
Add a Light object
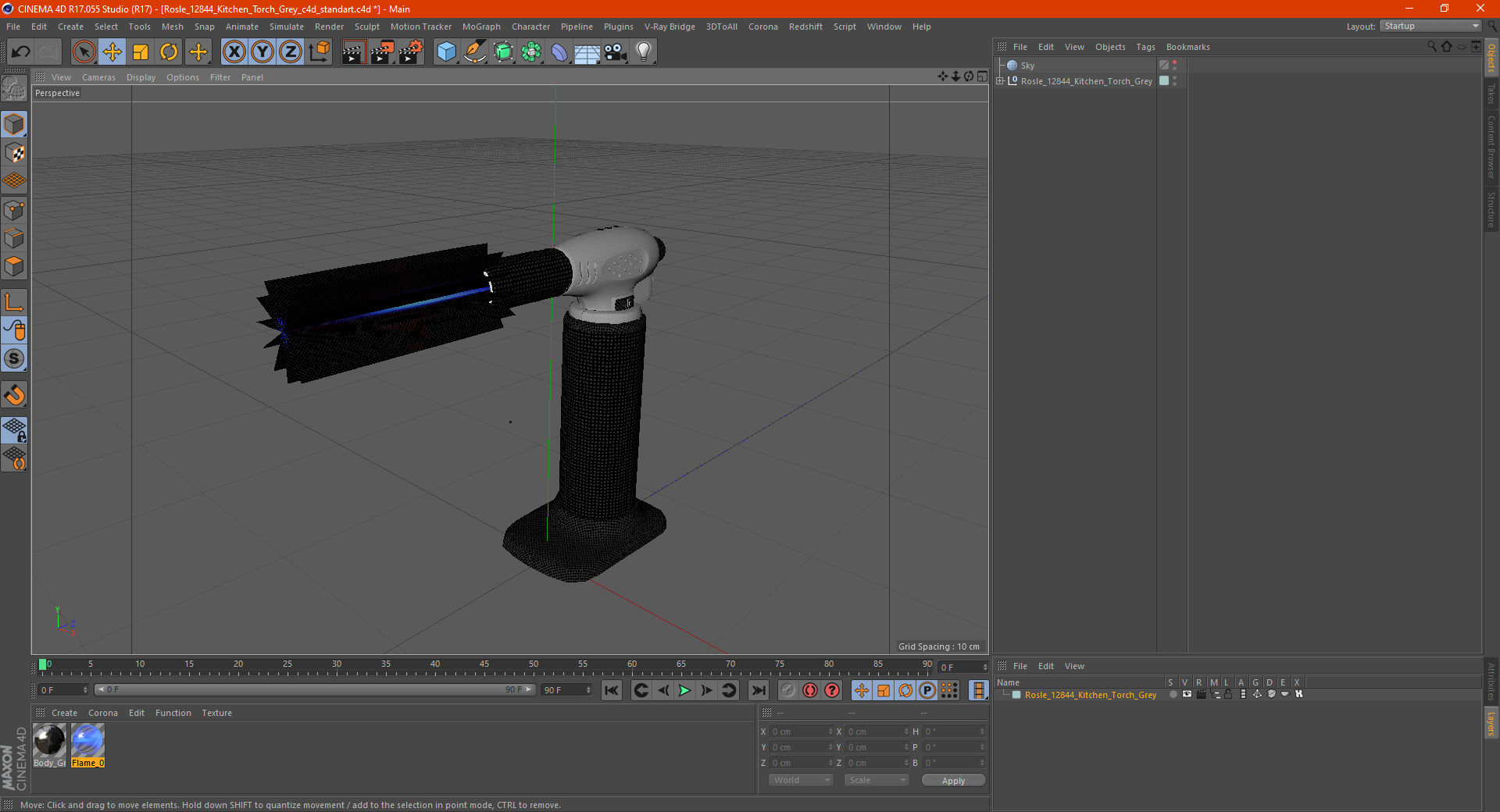(x=644, y=52)
